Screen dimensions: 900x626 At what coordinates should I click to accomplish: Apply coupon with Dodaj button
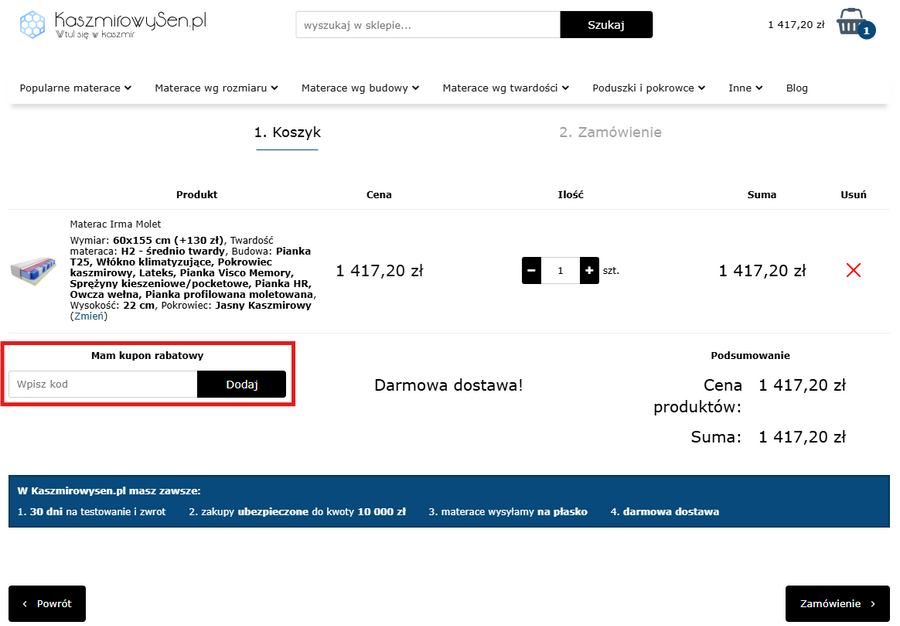click(x=241, y=384)
